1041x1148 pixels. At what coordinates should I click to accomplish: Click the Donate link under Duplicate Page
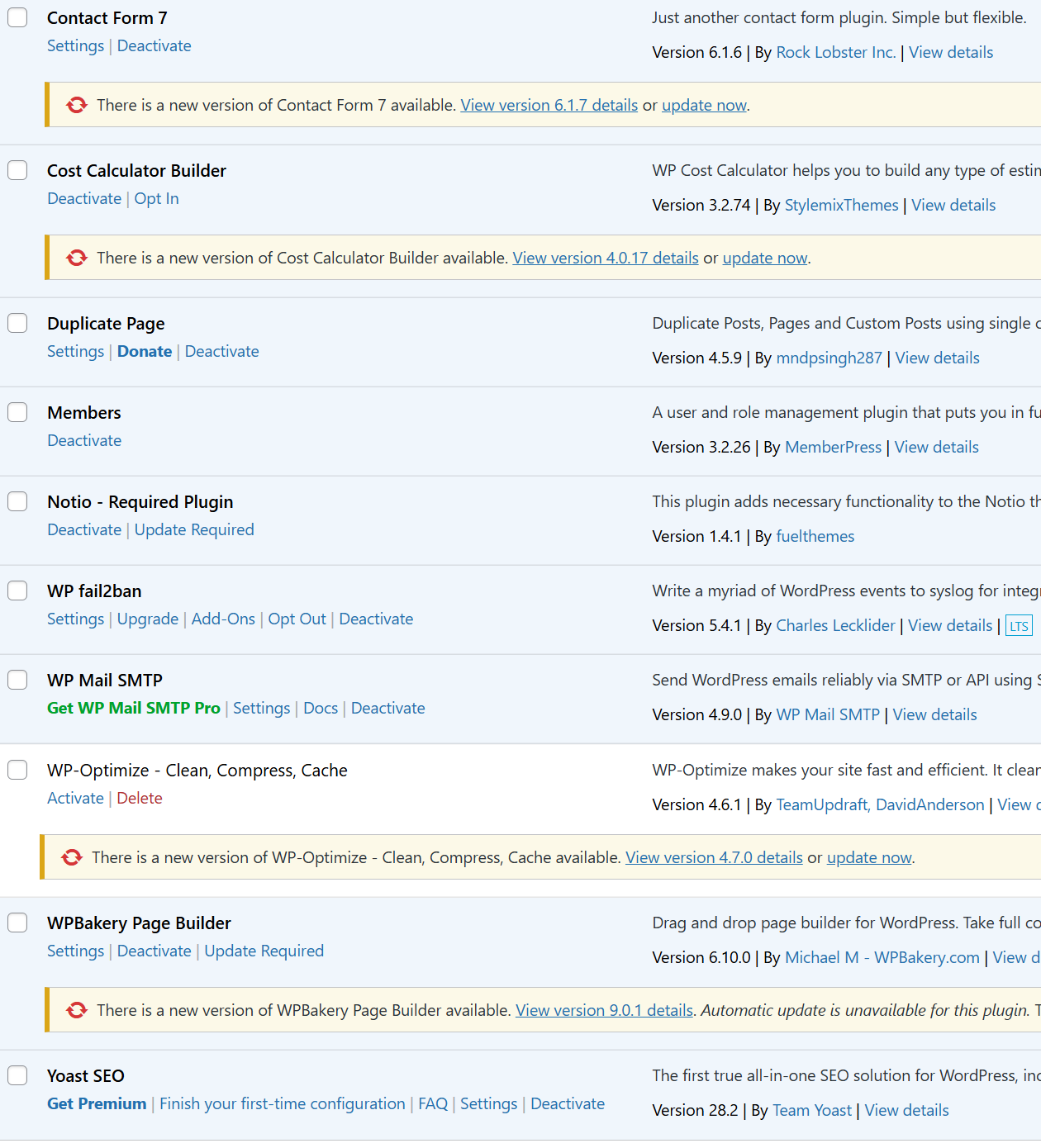pos(145,351)
